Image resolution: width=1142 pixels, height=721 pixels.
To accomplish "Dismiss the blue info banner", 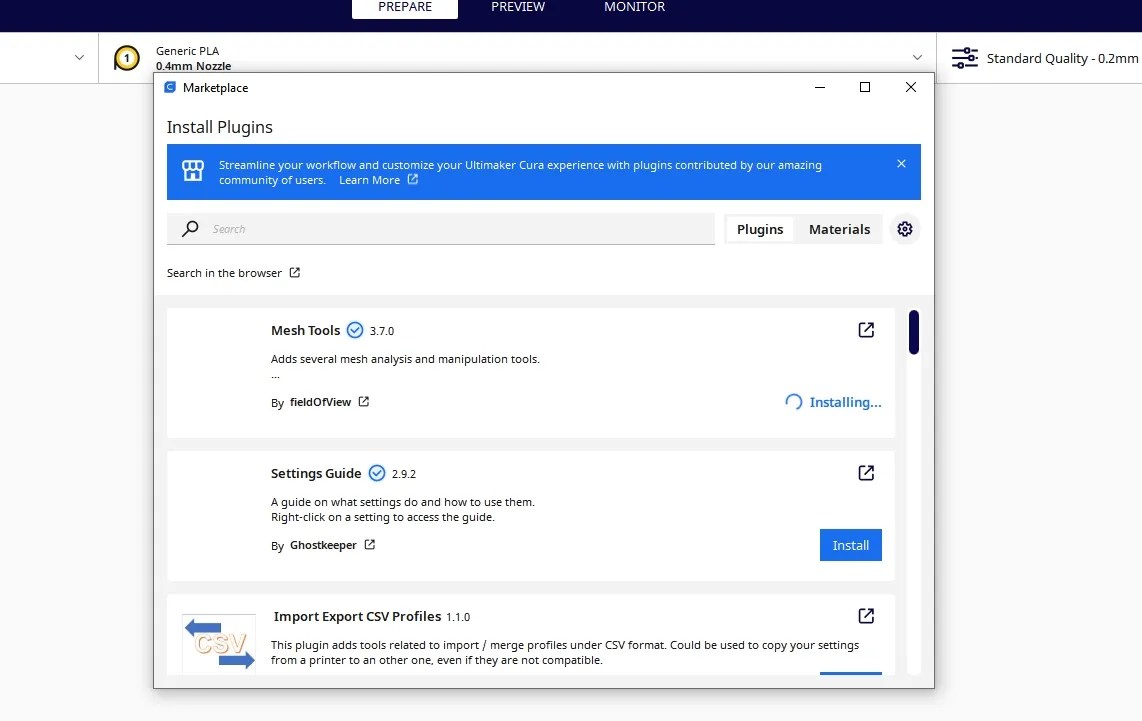I will point(901,164).
